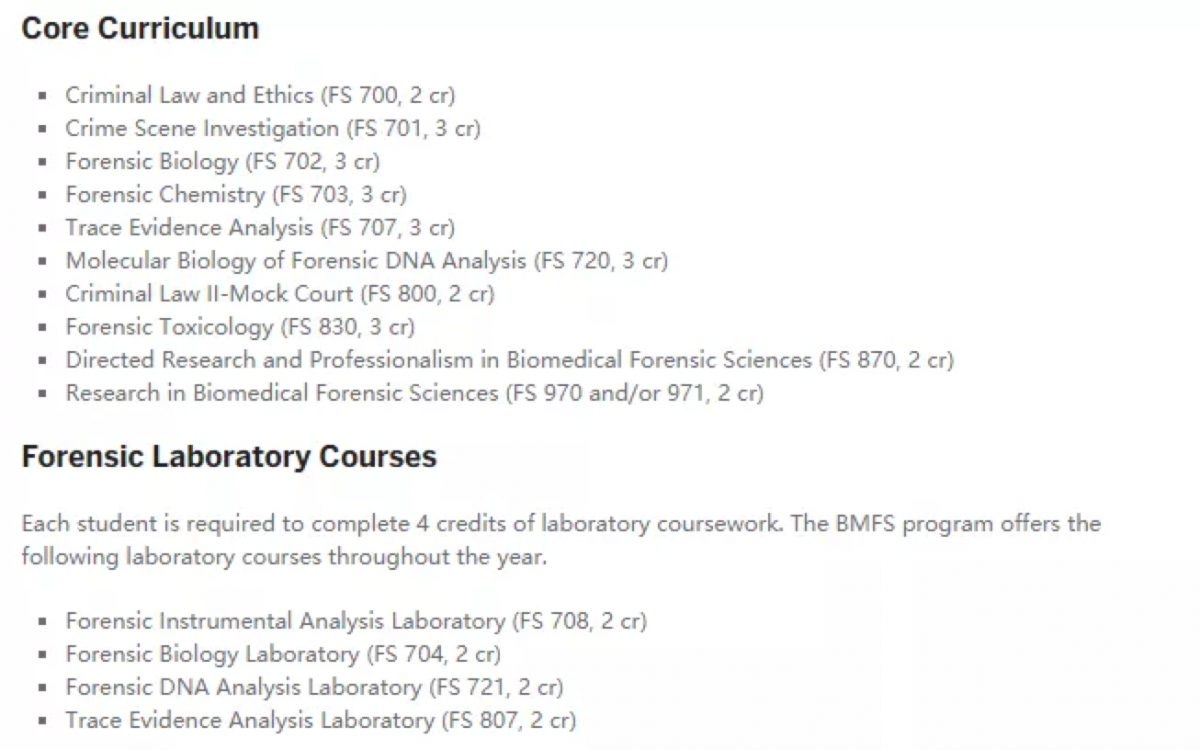Click the paragraph about 4 laboratory credits
1200x750 pixels.
click(x=560, y=540)
